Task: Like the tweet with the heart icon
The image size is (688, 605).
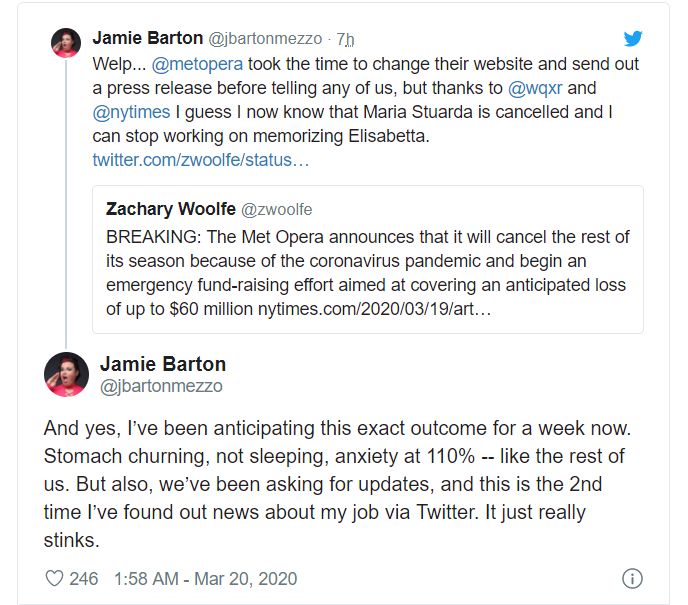Action: pos(54,578)
